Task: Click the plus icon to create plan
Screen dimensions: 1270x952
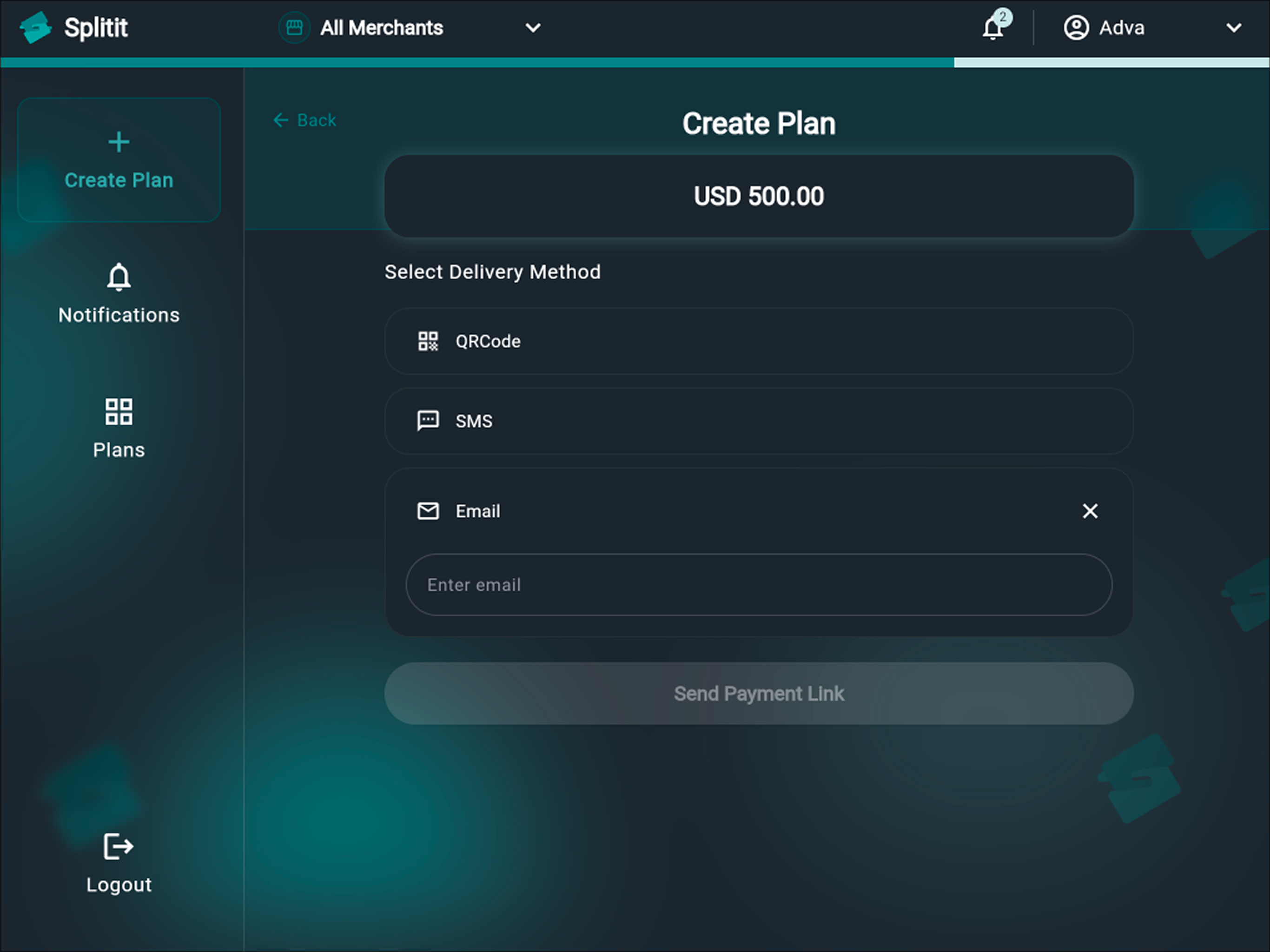Action: pyautogui.click(x=119, y=142)
